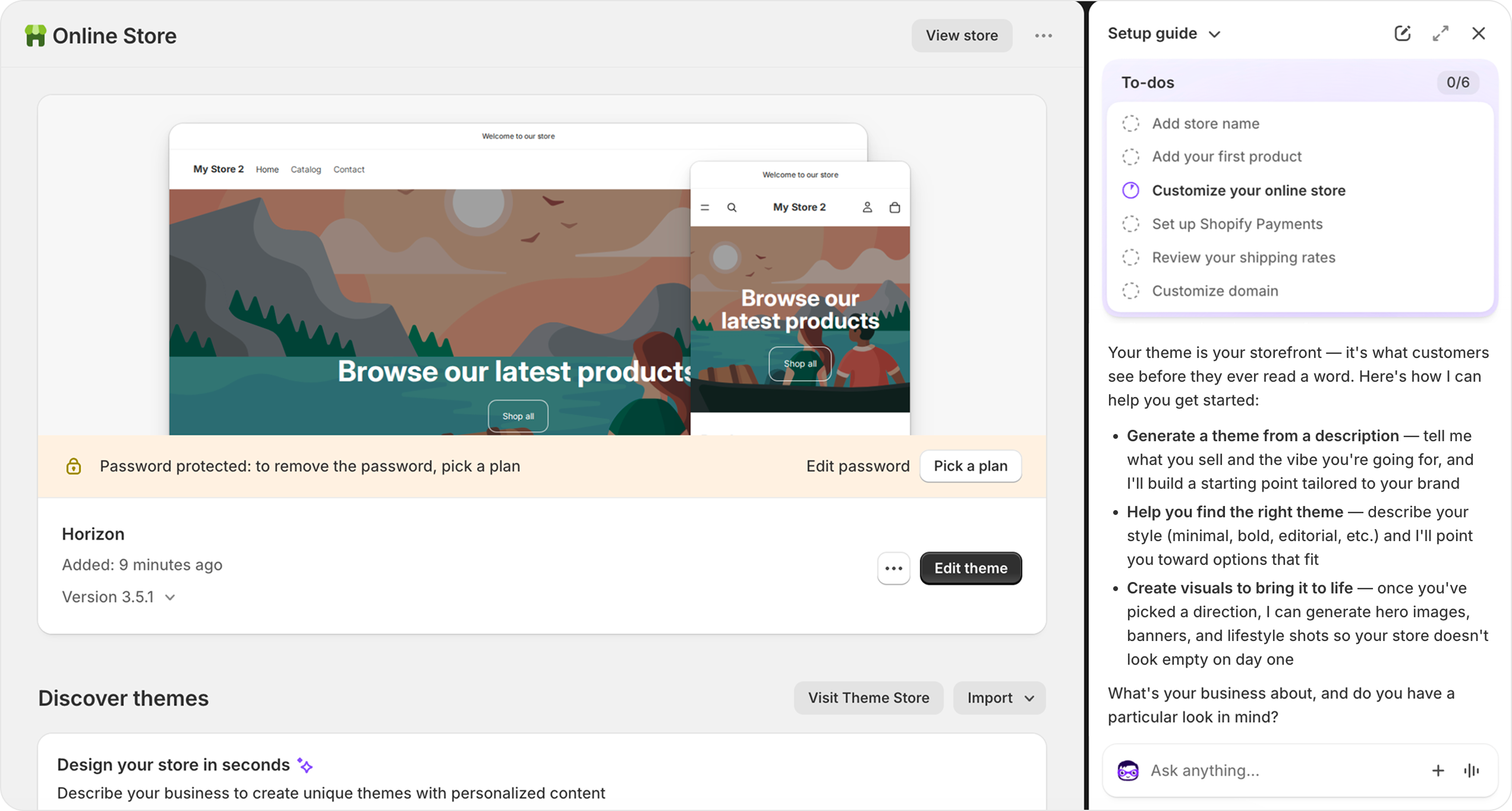
Task: Click the Customize your online store progress circle
Action: tap(1130, 190)
